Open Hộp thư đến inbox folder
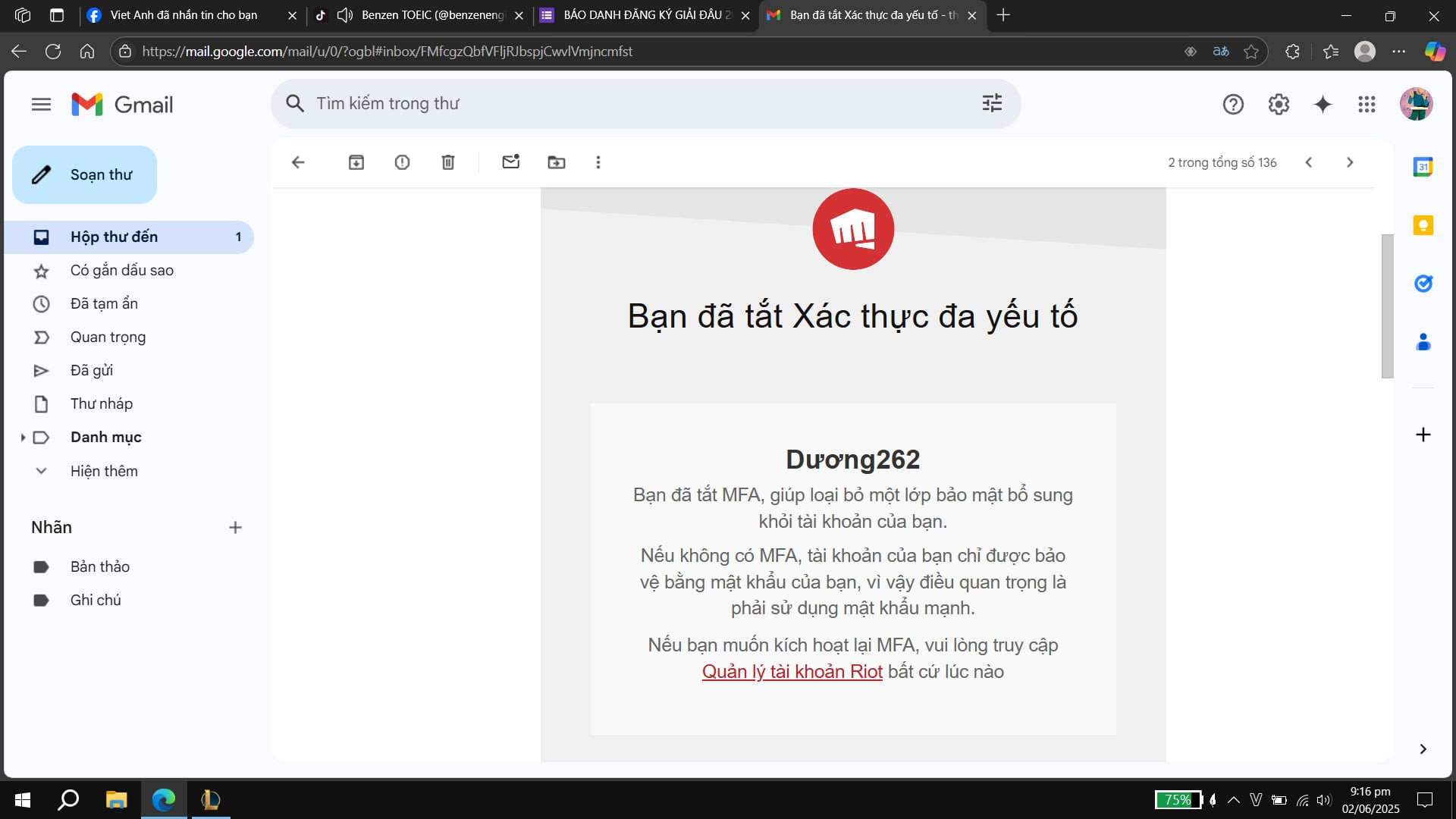This screenshot has height=819, width=1456. 129,237
